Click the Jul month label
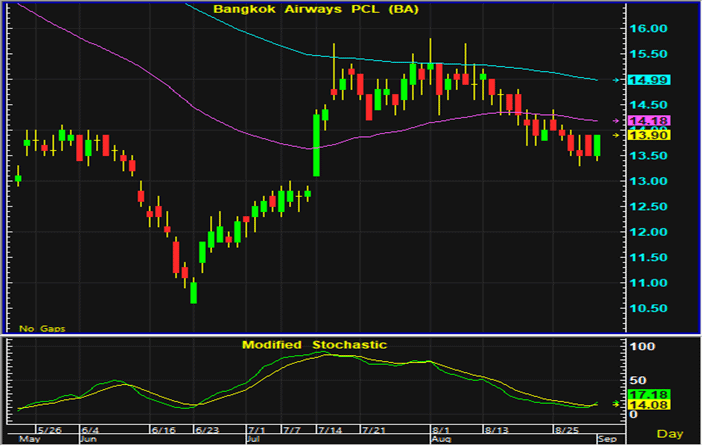703x446 pixels. coord(253,439)
